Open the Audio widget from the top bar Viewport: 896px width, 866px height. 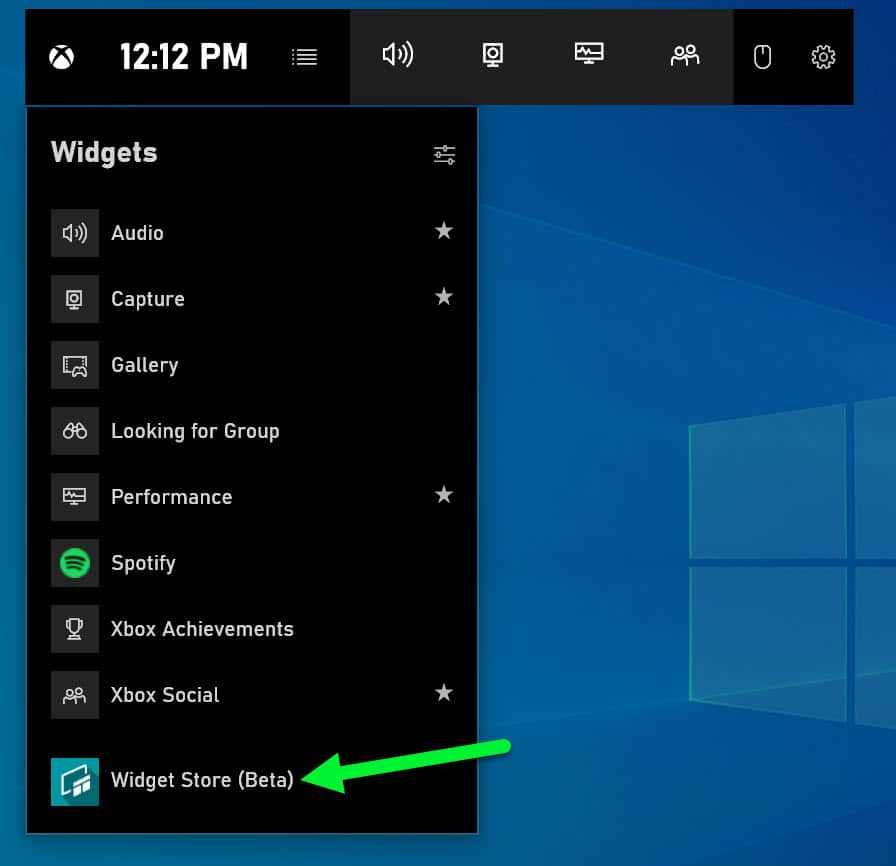(398, 55)
